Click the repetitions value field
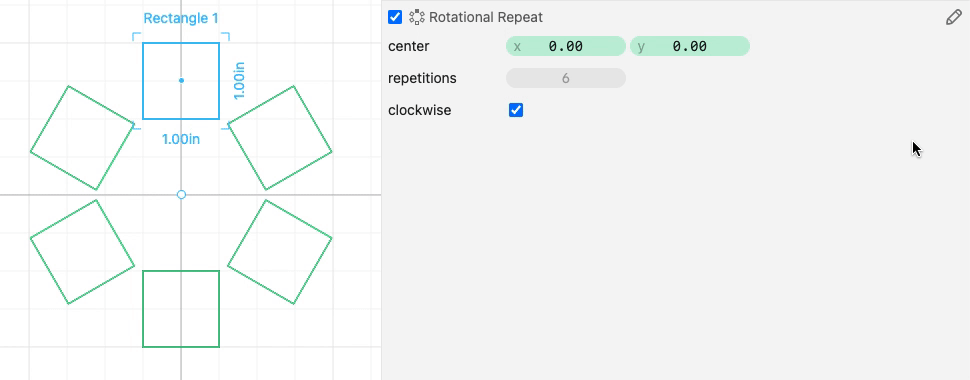 (x=566, y=79)
